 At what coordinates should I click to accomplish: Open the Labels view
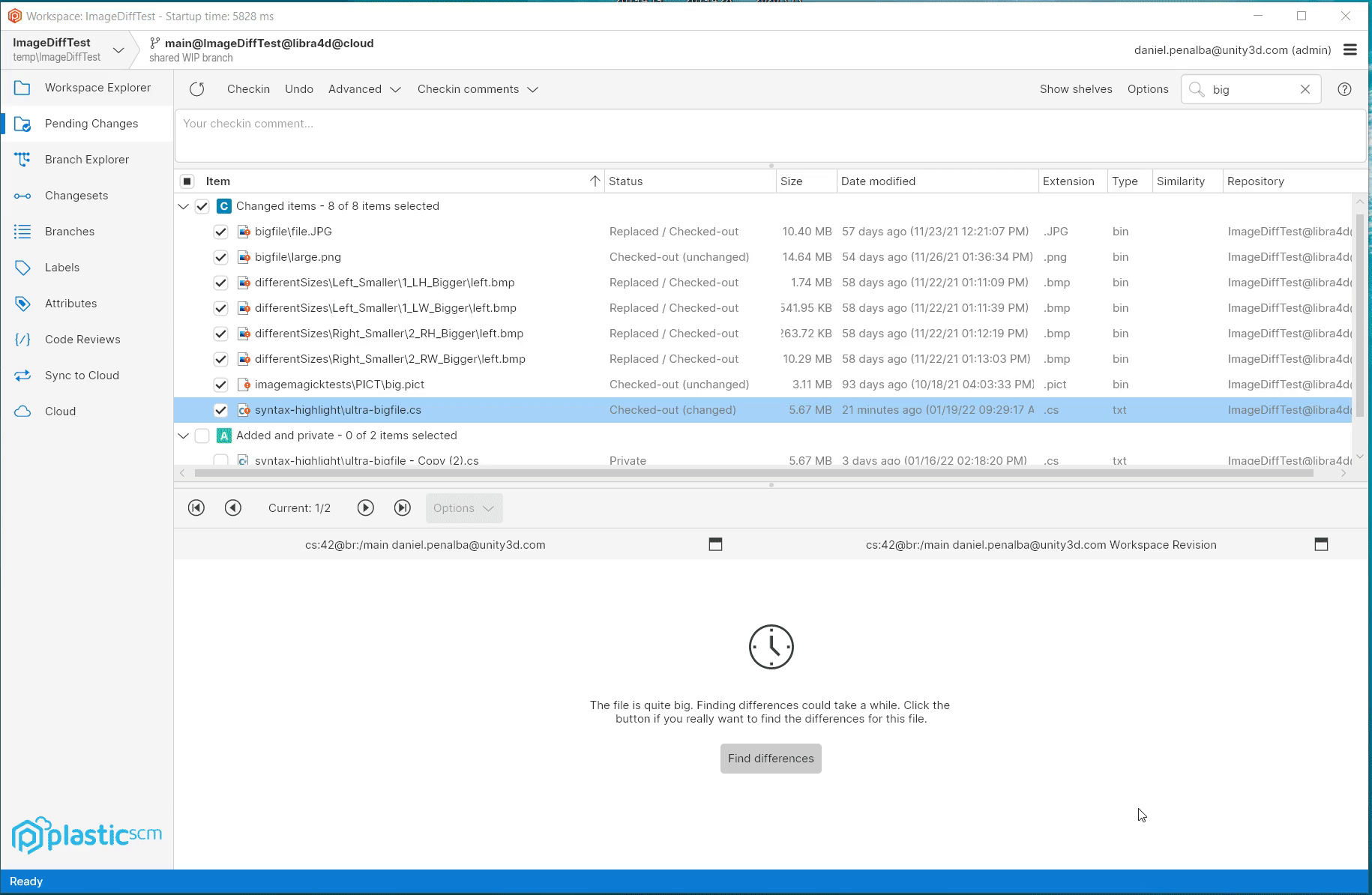(62, 267)
